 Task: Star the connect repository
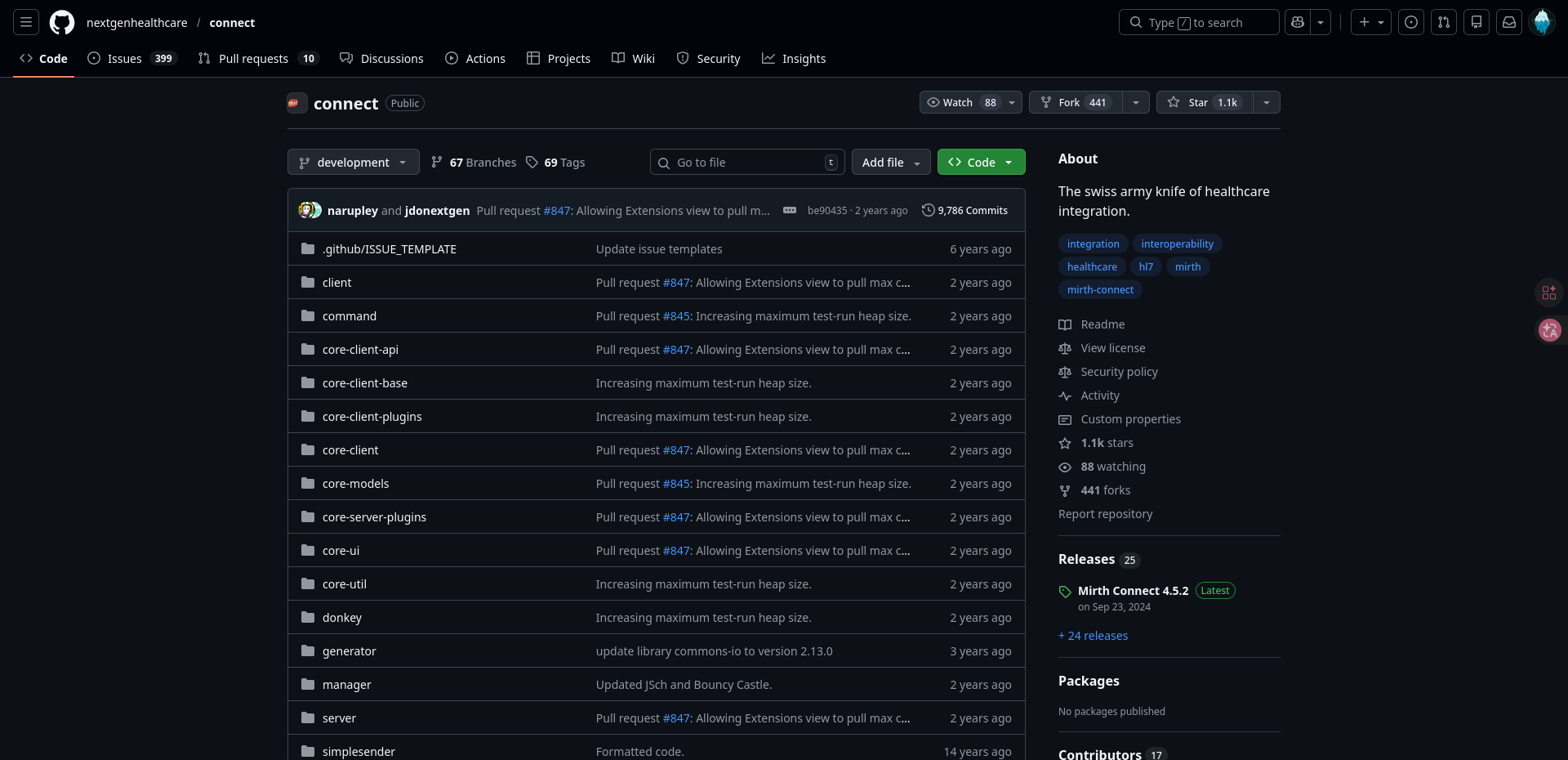click(1205, 102)
